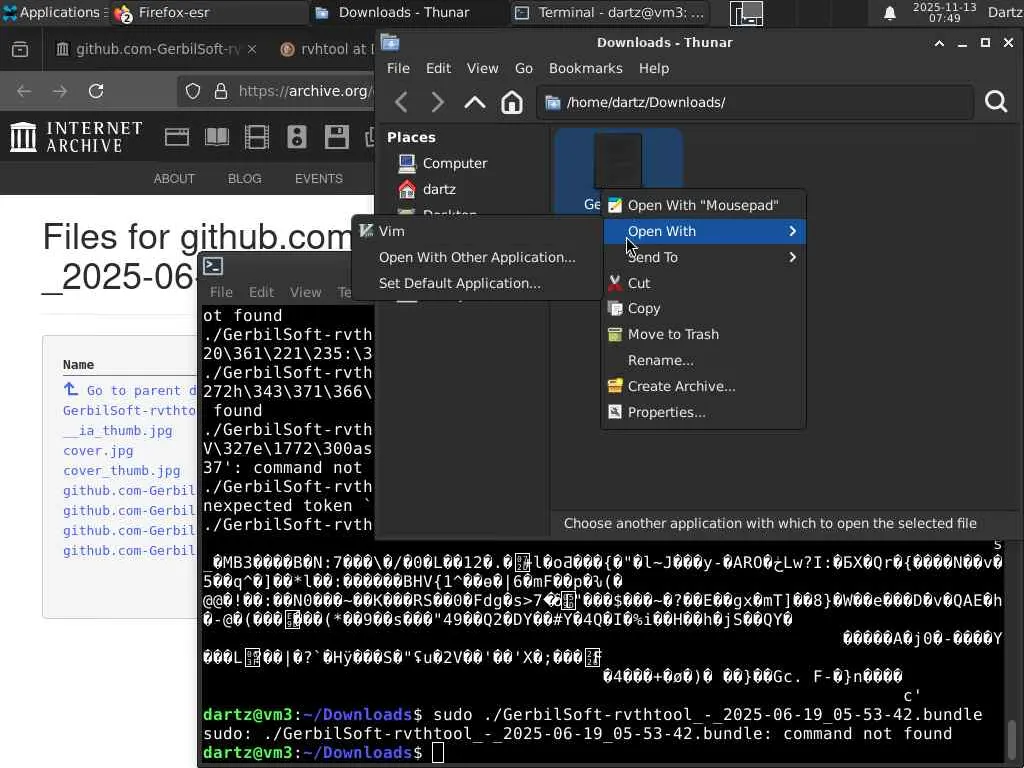Click Firefox forward arrow
The width and height of the screenshot is (1024, 768).
60,91
